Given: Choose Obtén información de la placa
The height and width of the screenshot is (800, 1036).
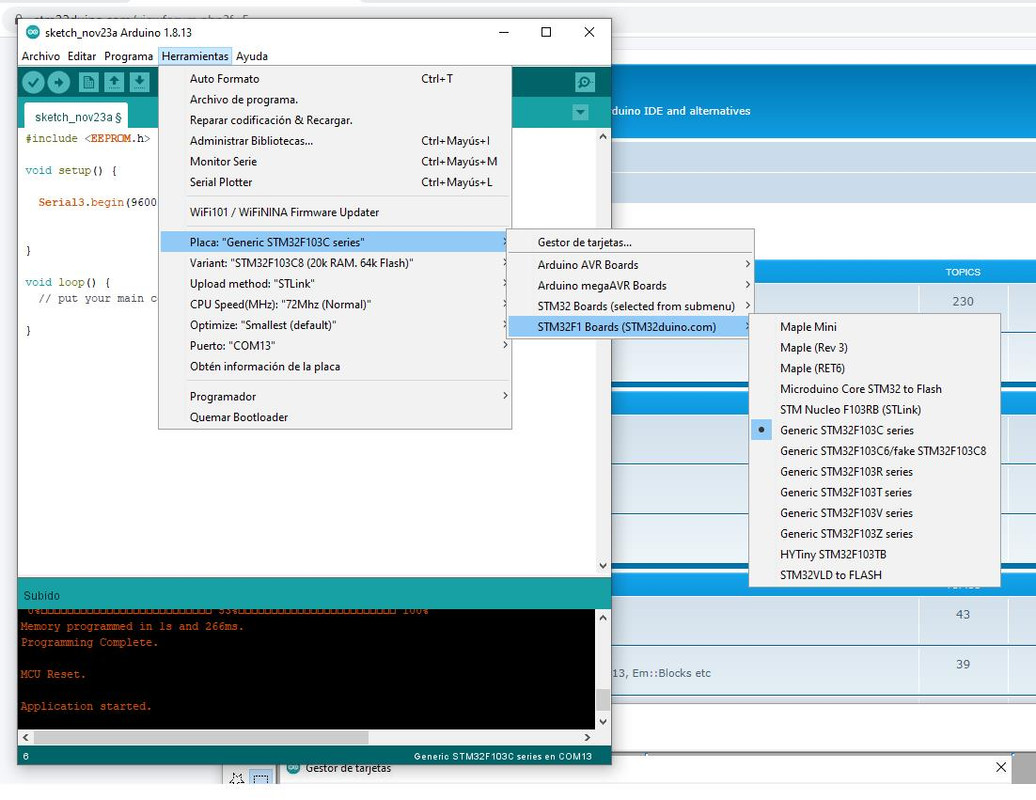Looking at the screenshot, I should click(x=335, y=367).
